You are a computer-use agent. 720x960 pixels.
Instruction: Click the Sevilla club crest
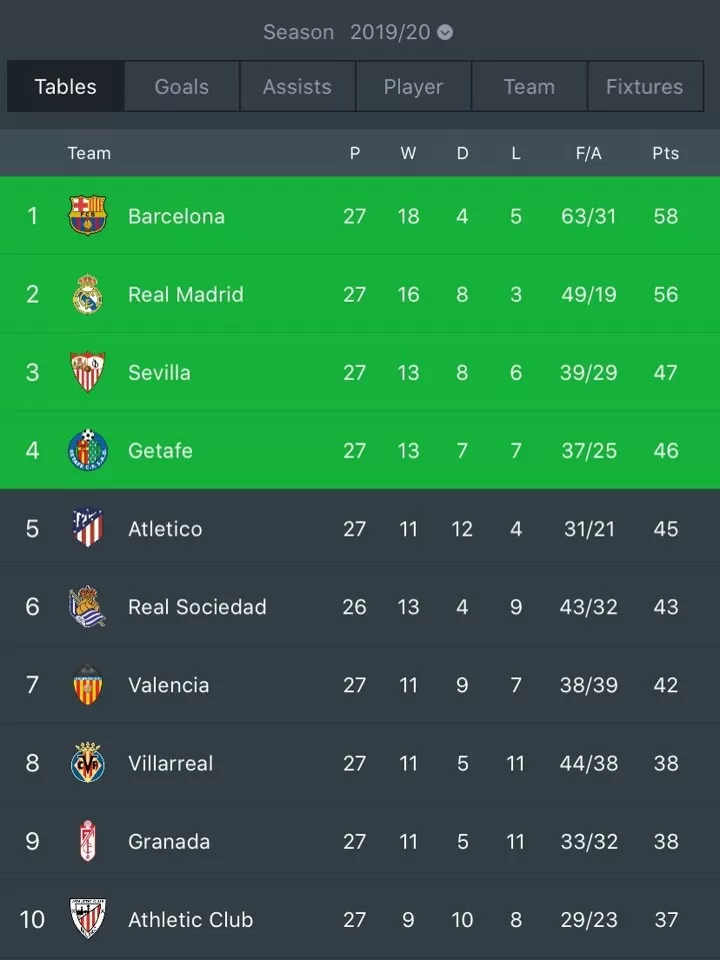pyautogui.click(x=88, y=372)
